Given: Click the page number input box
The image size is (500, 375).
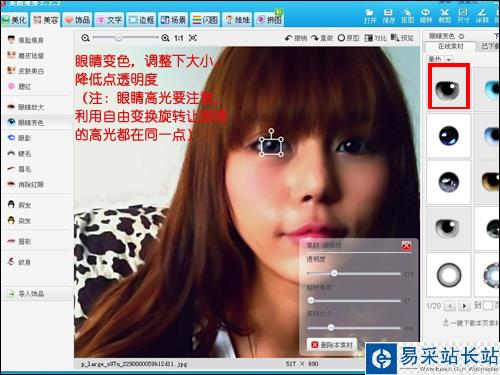Looking at the screenshot, I should [x=488, y=306].
